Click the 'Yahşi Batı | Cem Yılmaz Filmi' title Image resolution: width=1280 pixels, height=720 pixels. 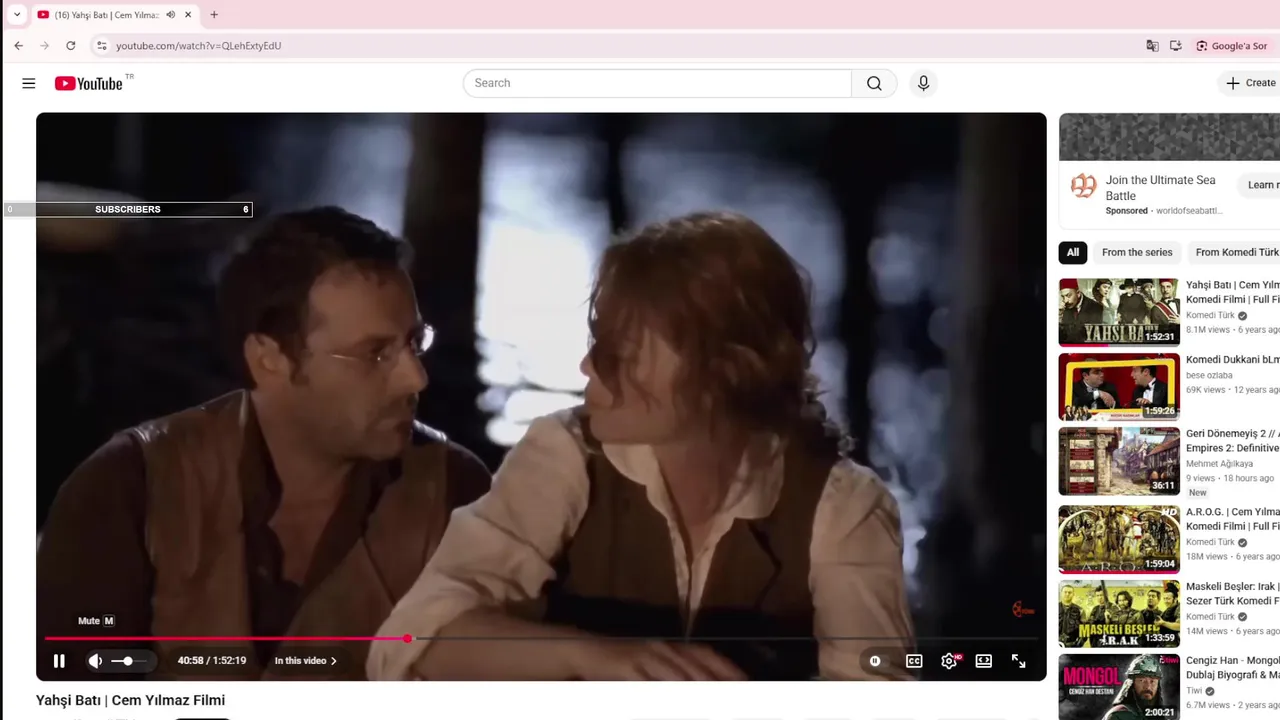coord(130,700)
